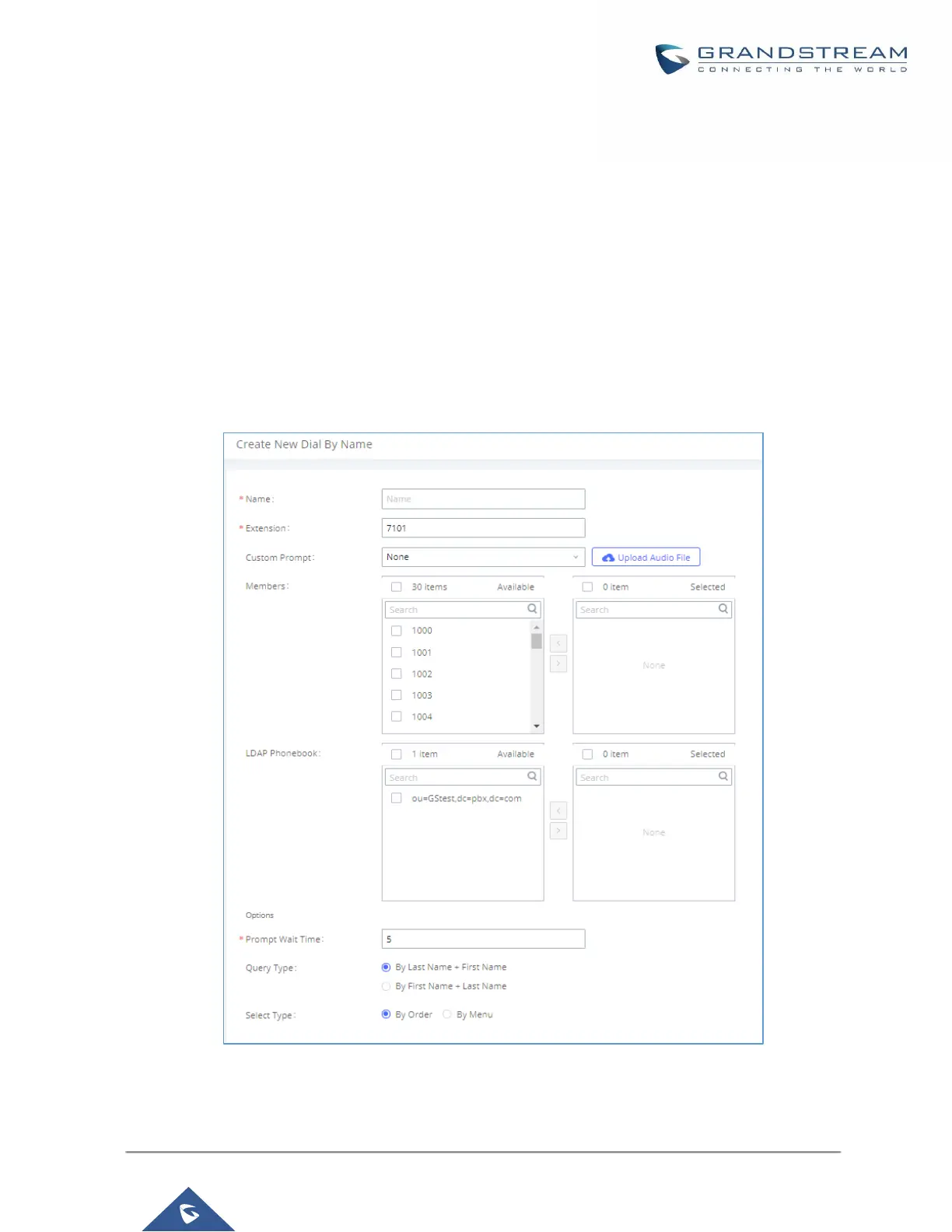The width and height of the screenshot is (952, 1232).
Task: Check the ou=GStest,dc=pbx,dc=com phonebook checkbox
Action: [396, 798]
